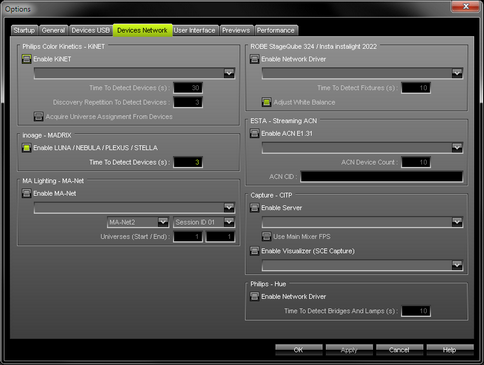Click KiNET Time To Detect Devices field
This screenshot has height=365, width=484.
[x=188, y=88]
